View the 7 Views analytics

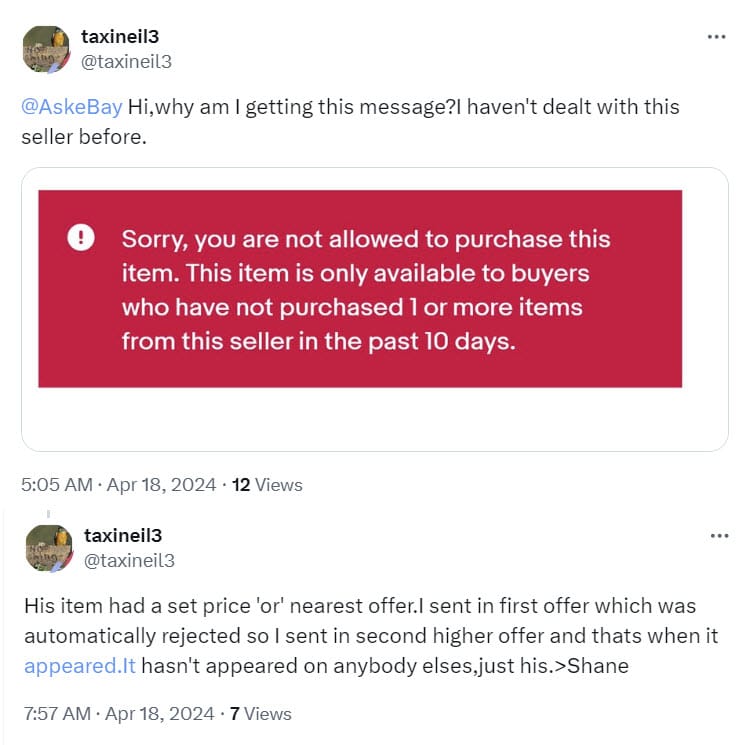point(261,713)
